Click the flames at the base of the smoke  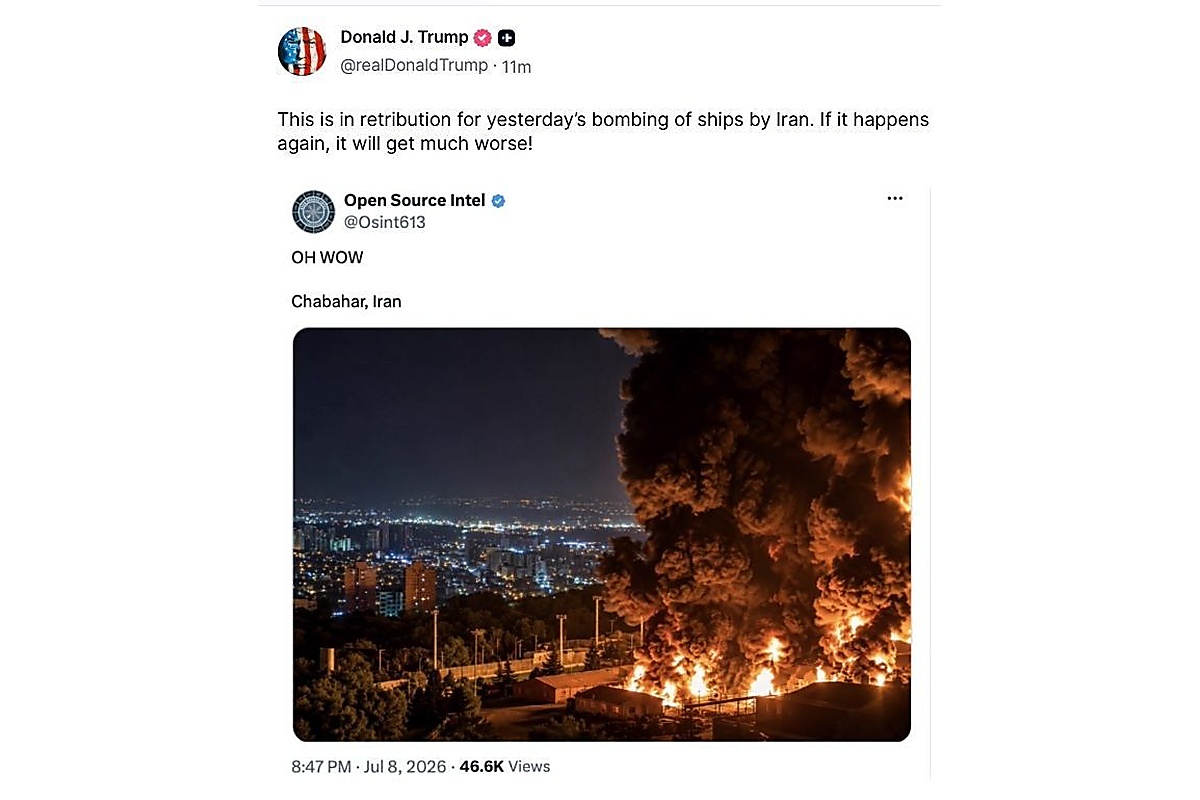coord(760,670)
